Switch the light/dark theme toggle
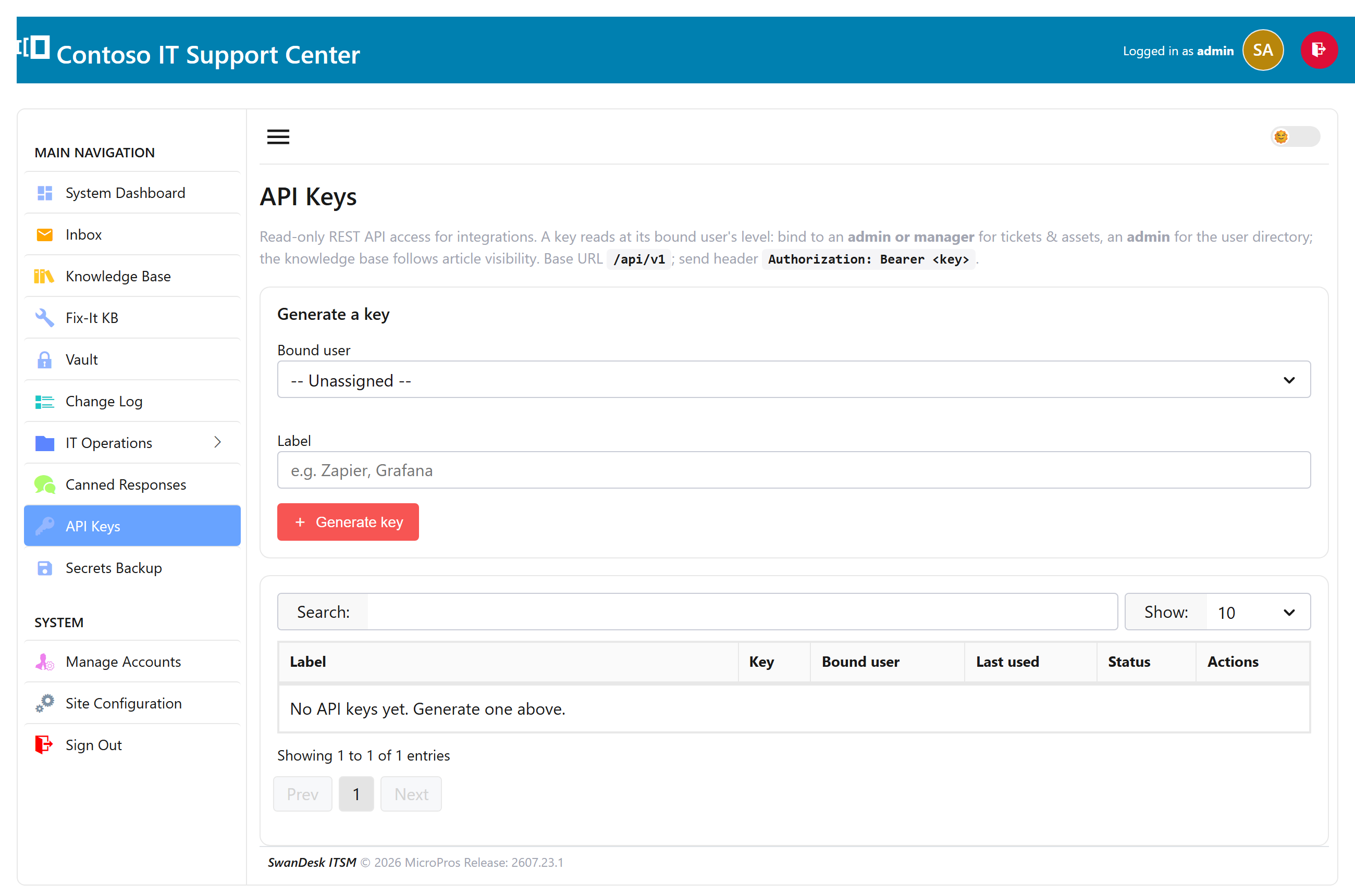The height and width of the screenshot is (896, 1355). [x=1295, y=136]
